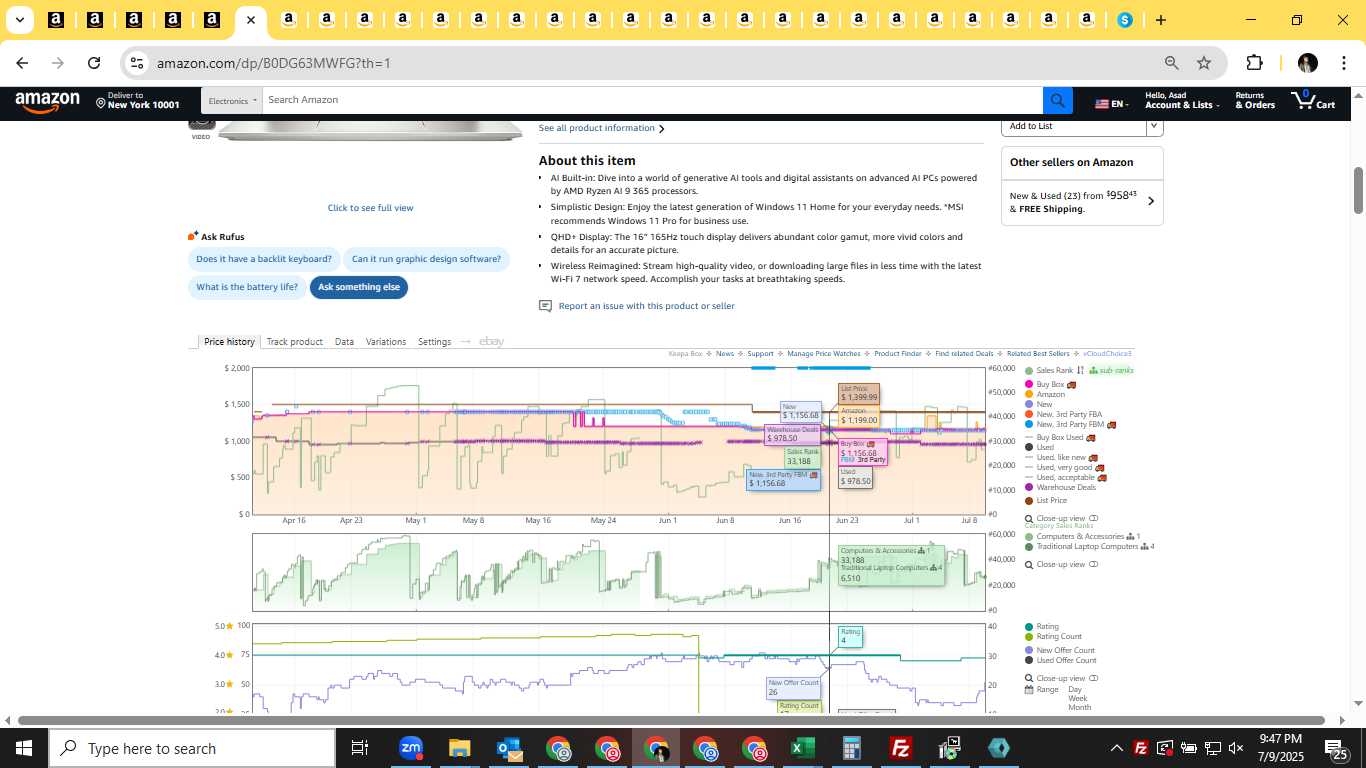Toggle New Offer Count series

[1060, 650]
